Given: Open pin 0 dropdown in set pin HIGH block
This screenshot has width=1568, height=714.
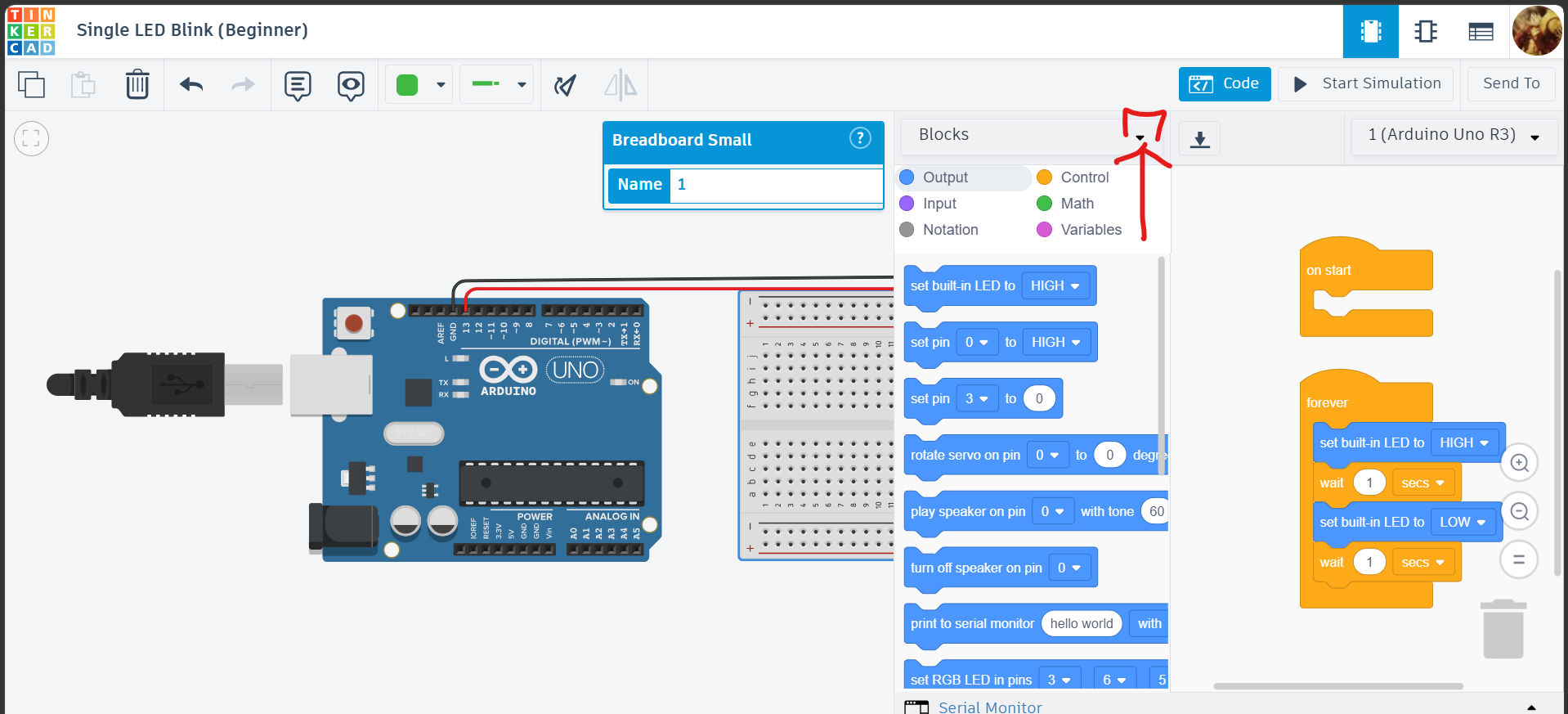Looking at the screenshot, I should pyautogui.click(x=977, y=342).
